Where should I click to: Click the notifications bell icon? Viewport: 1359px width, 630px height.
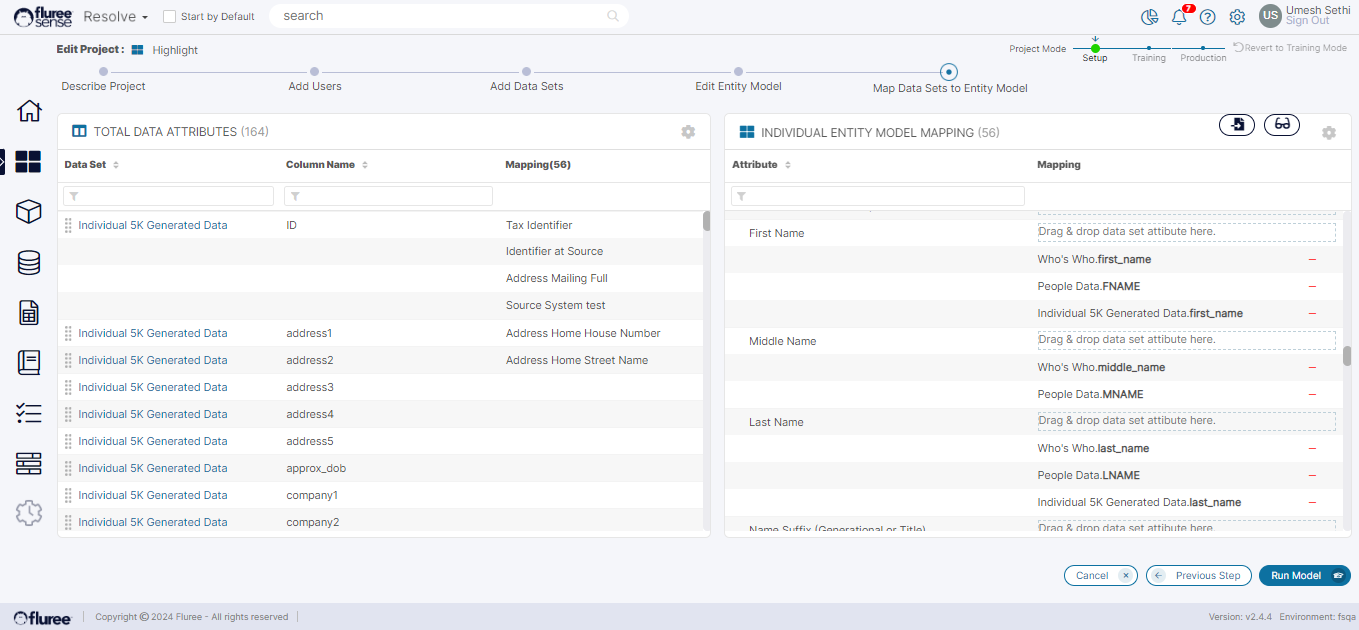1179,17
